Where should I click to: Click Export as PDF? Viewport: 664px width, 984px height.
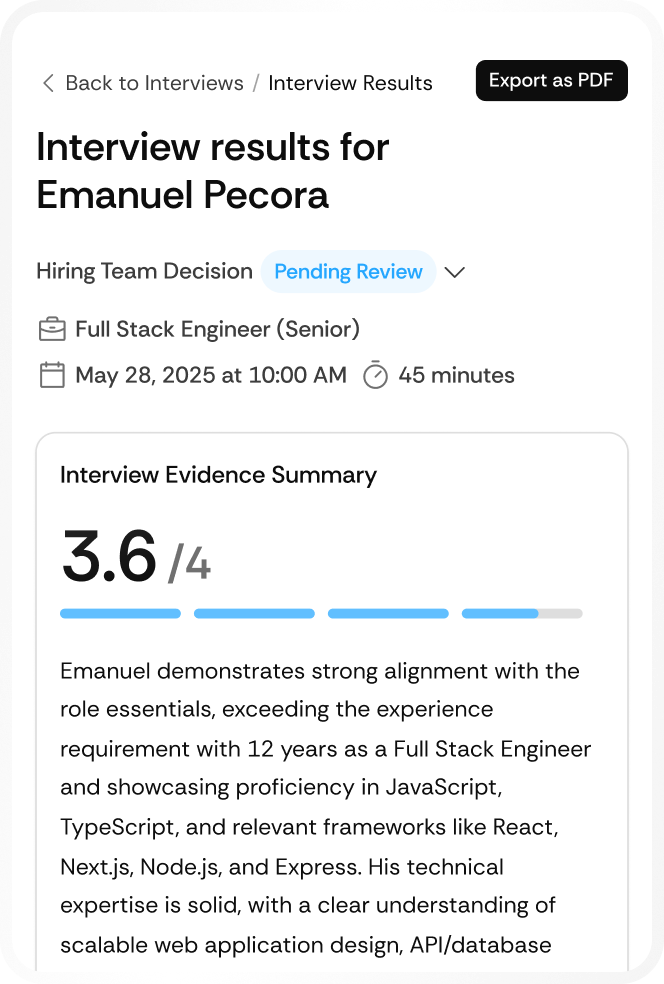click(551, 80)
